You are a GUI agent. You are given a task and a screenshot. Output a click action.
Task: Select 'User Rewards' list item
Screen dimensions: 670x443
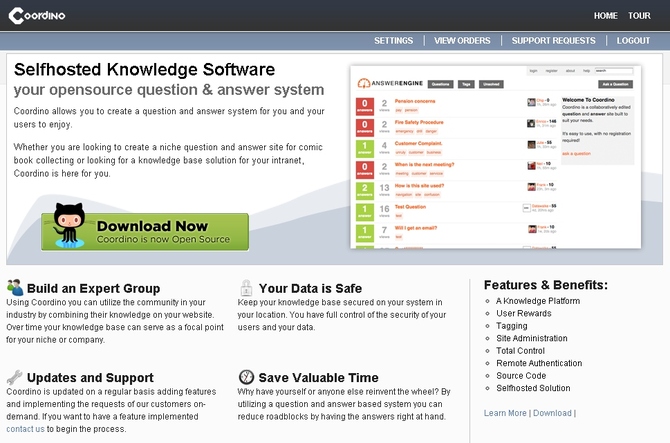coord(524,314)
